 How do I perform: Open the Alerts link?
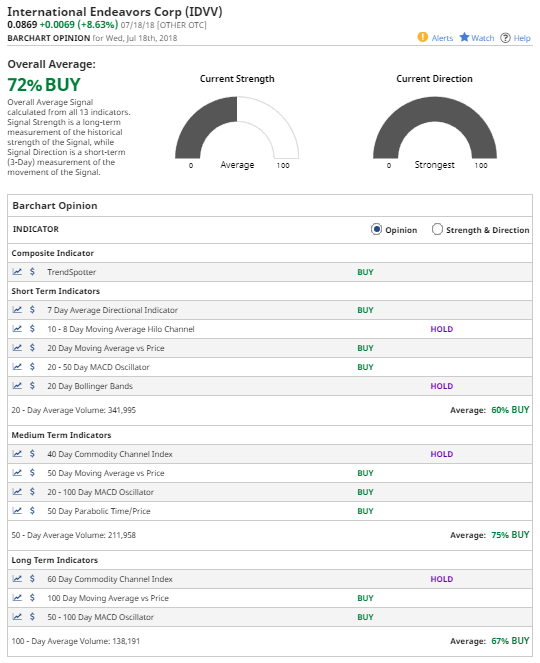tap(442, 38)
